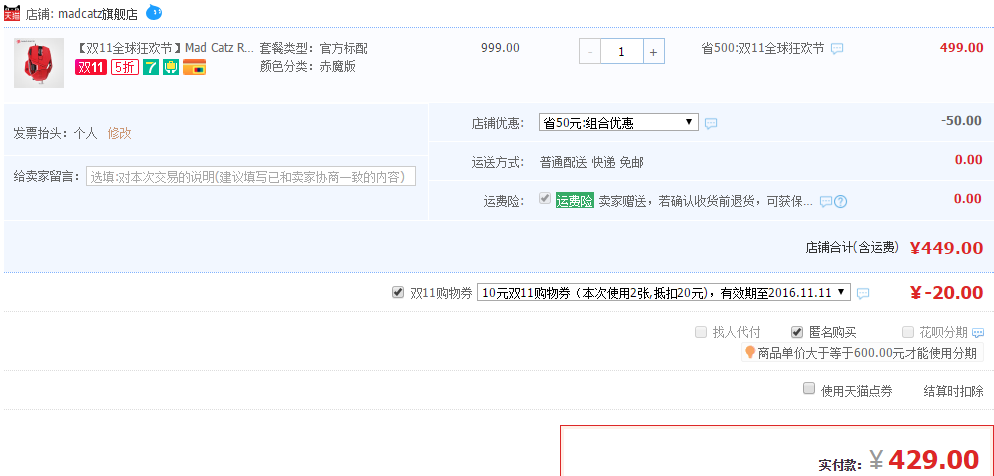The height and width of the screenshot is (476, 994).
Task: Click the orange credit card payment badge
Action: coord(195,67)
